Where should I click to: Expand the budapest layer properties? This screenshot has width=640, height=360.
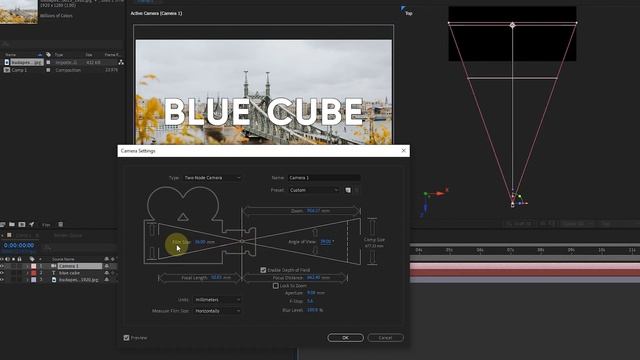(27, 280)
